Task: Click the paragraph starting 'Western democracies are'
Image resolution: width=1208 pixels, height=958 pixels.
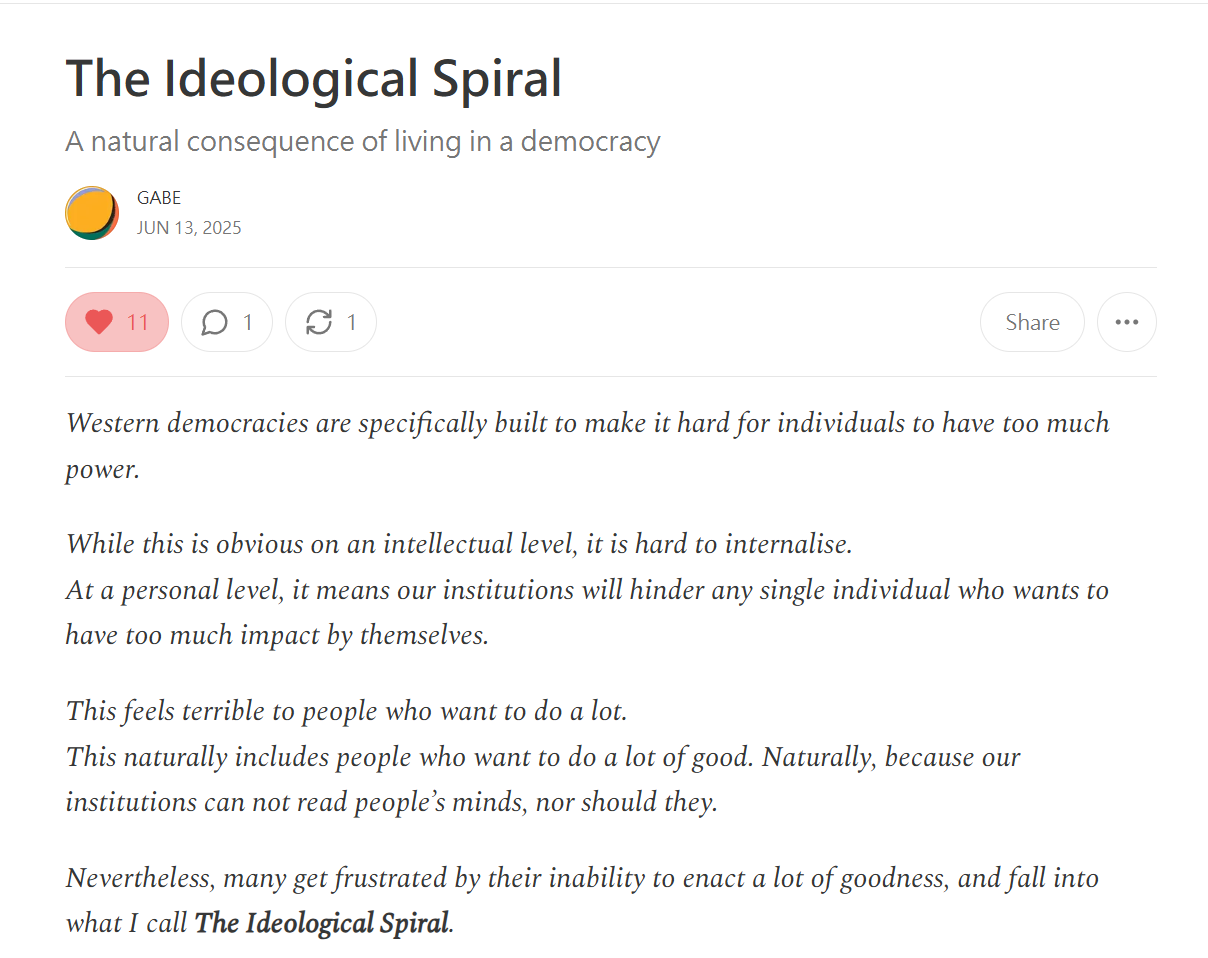Action: [588, 445]
